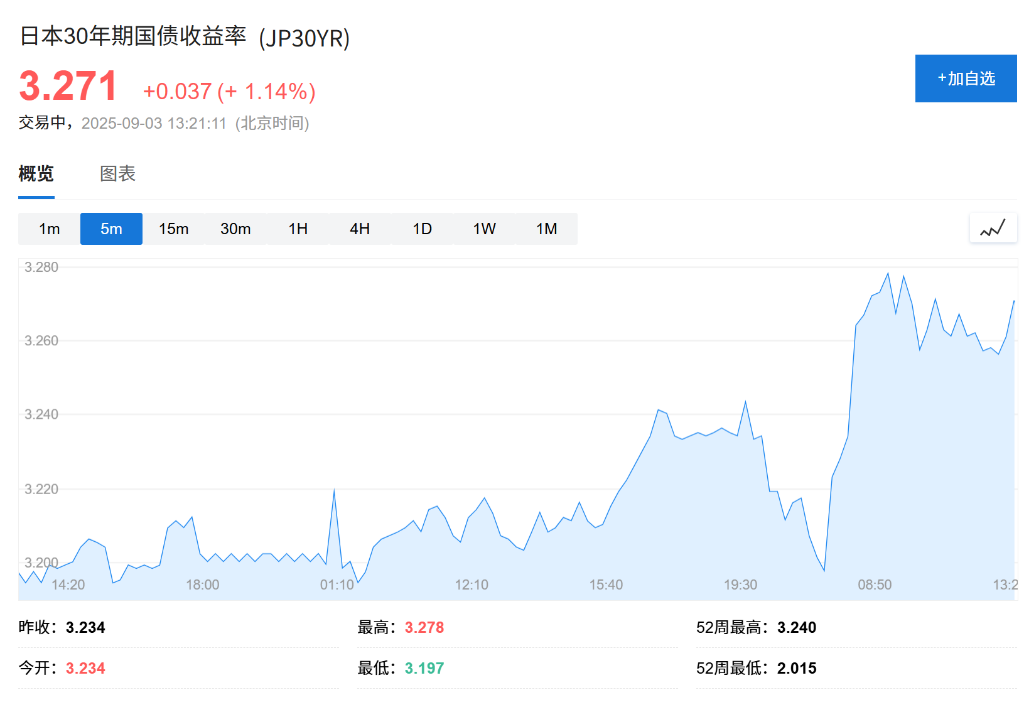Open the 图表 tab
This screenshot has height=727, width=1024.
(x=118, y=174)
